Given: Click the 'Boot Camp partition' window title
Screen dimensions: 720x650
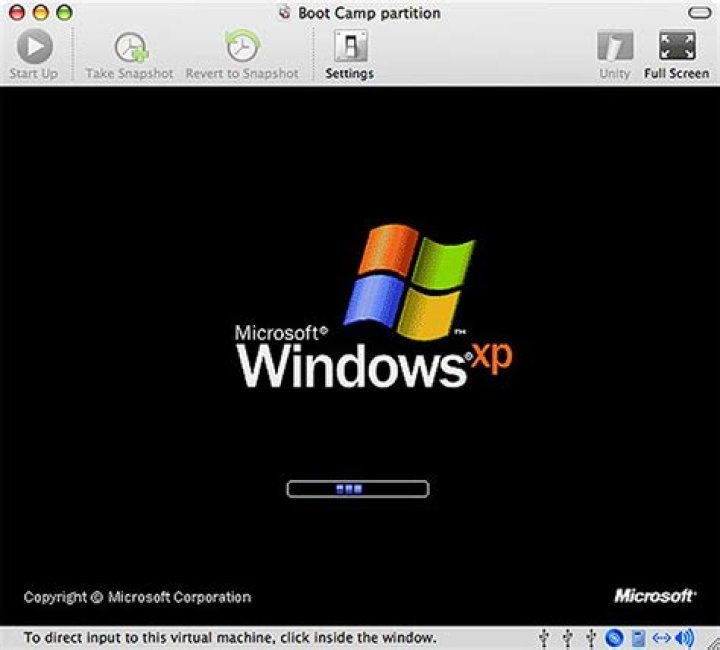Looking at the screenshot, I should [x=369, y=13].
